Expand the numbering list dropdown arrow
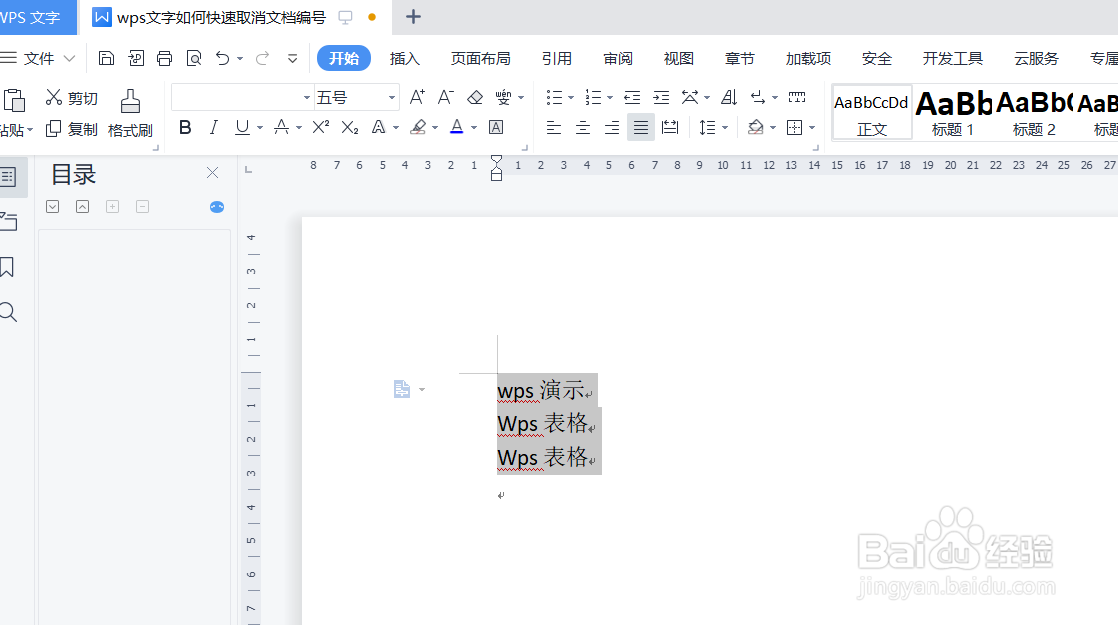The height and width of the screenshot is (625, 1118). click(x=610, y=98)
